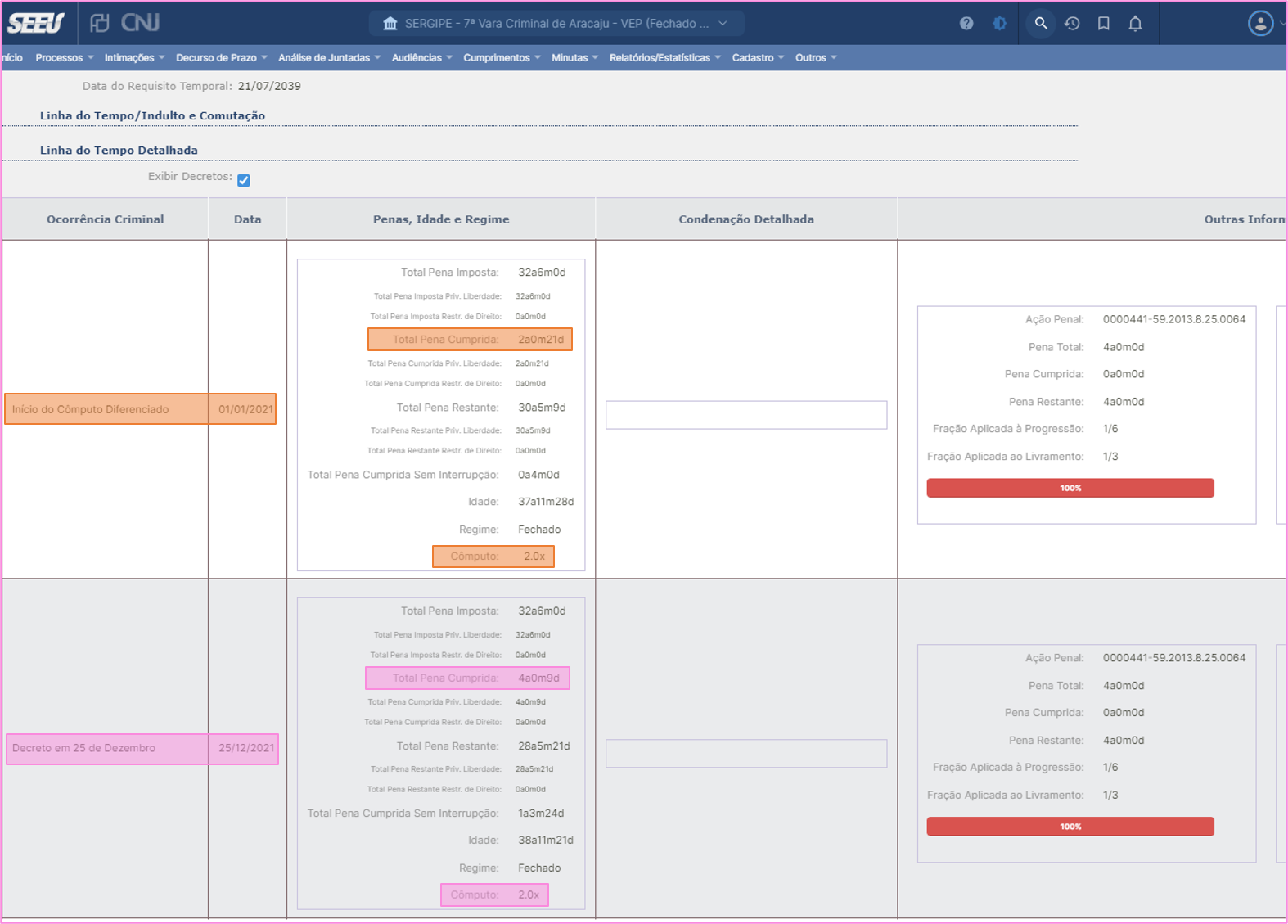Click Sem Interrupção value 0a4m0d
The height and width of the screenshot is (924, 1288).
(538, 475)
